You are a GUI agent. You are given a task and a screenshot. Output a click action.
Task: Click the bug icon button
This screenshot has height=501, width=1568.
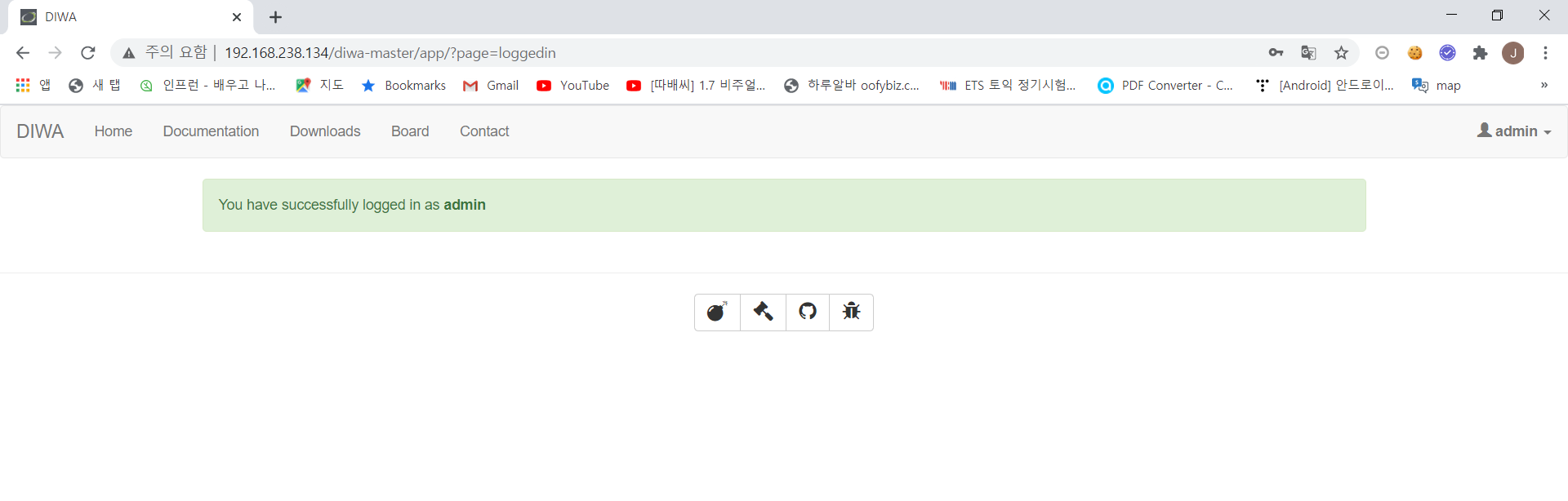(851, 313)
